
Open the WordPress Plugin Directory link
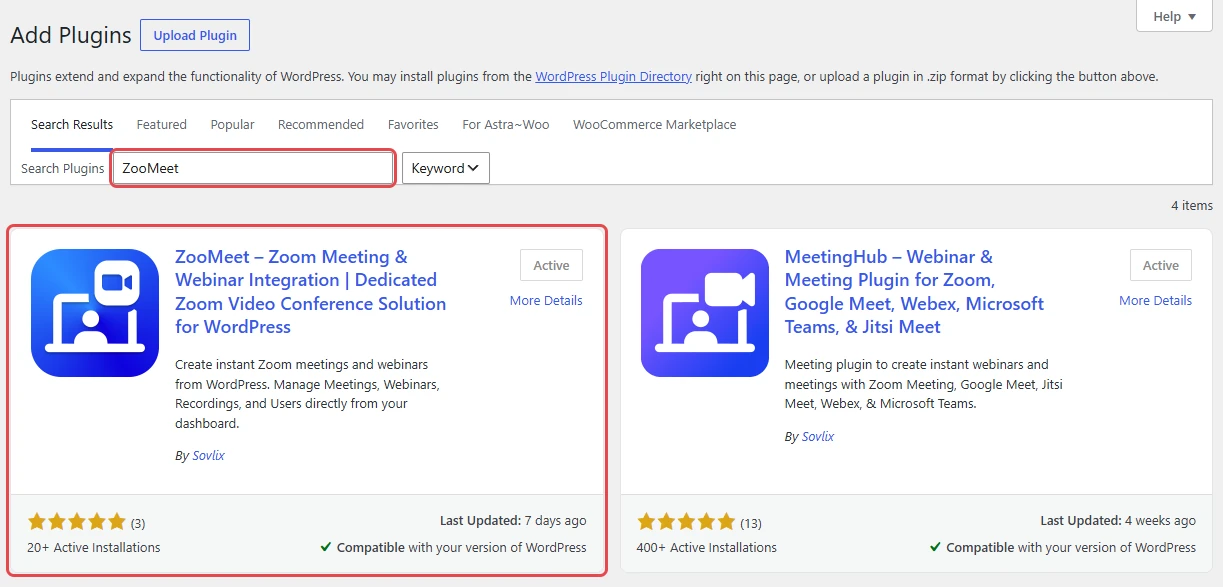point(613,76)
